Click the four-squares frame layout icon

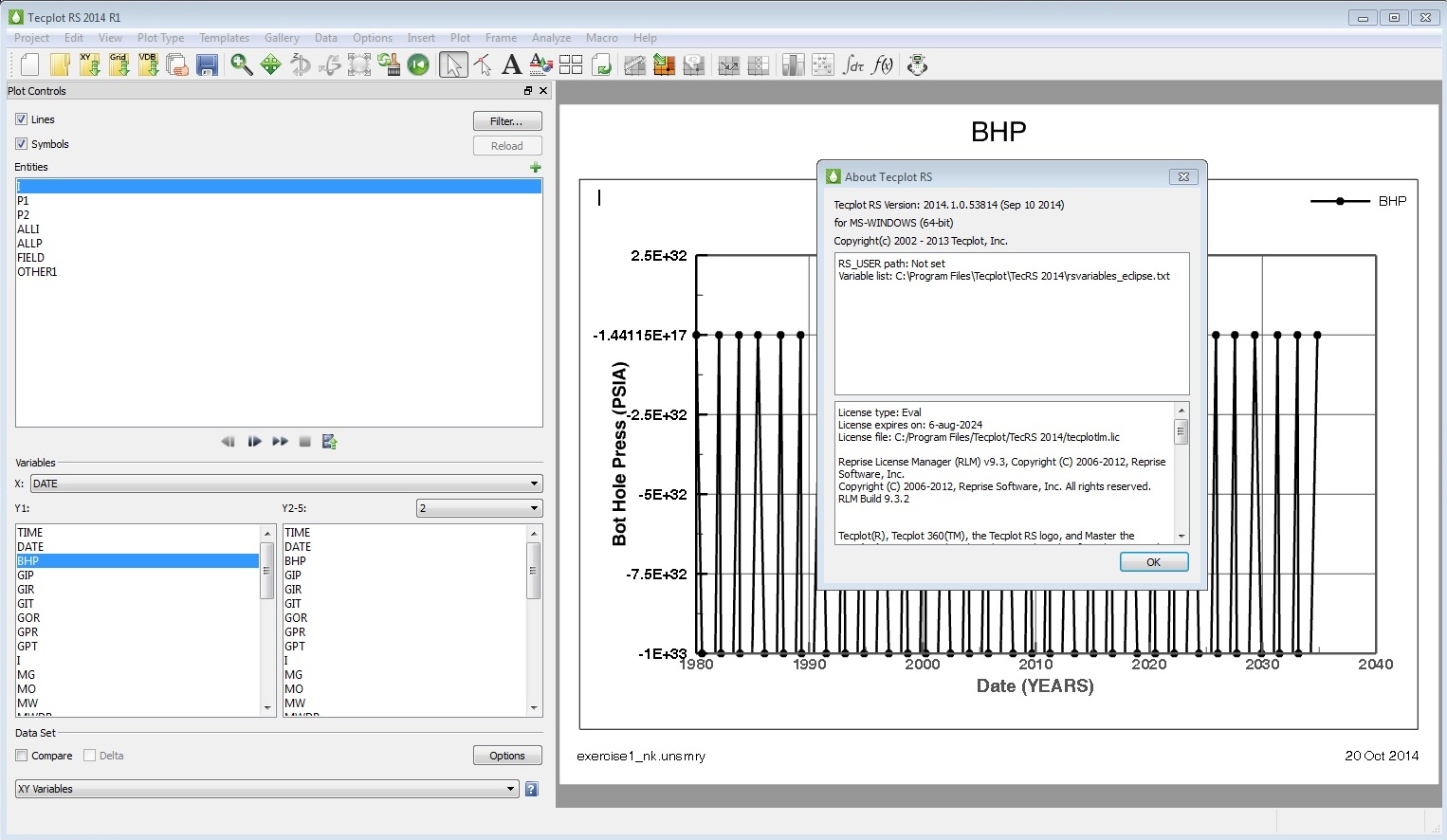[x=571, y=64]
